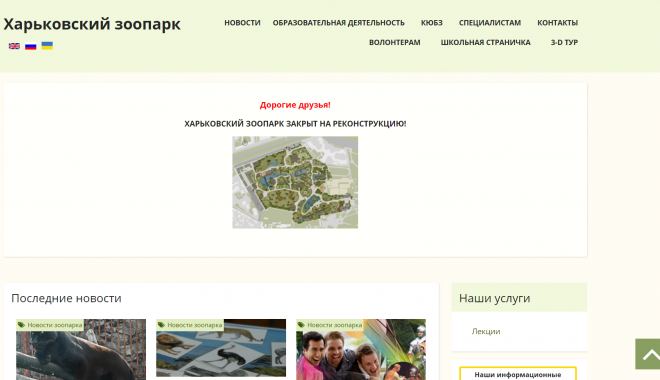Viewport: 660px width, 380px height.
Task: Open the Специалистам menu item
Action: click(x=490, y=23)
